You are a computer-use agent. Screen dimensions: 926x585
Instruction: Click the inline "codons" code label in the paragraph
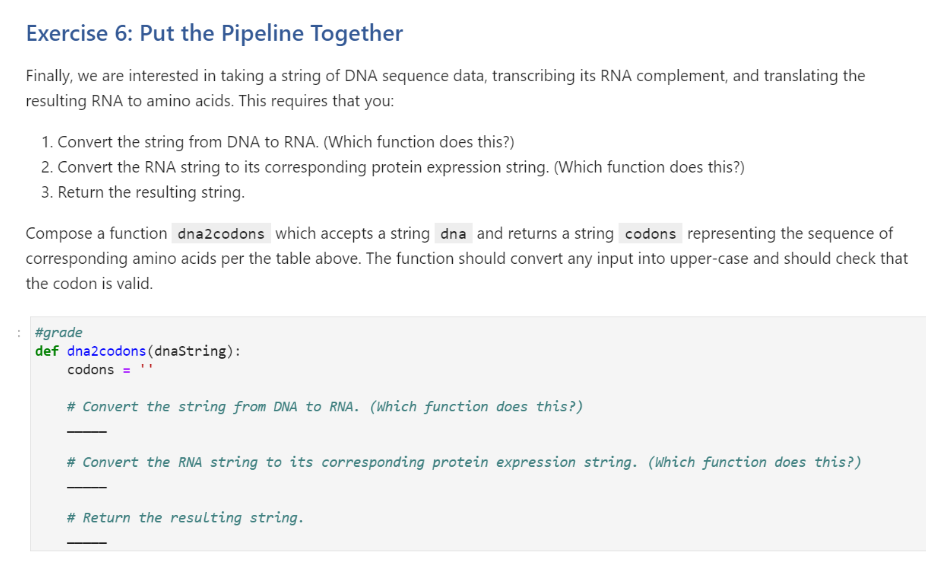650,234
